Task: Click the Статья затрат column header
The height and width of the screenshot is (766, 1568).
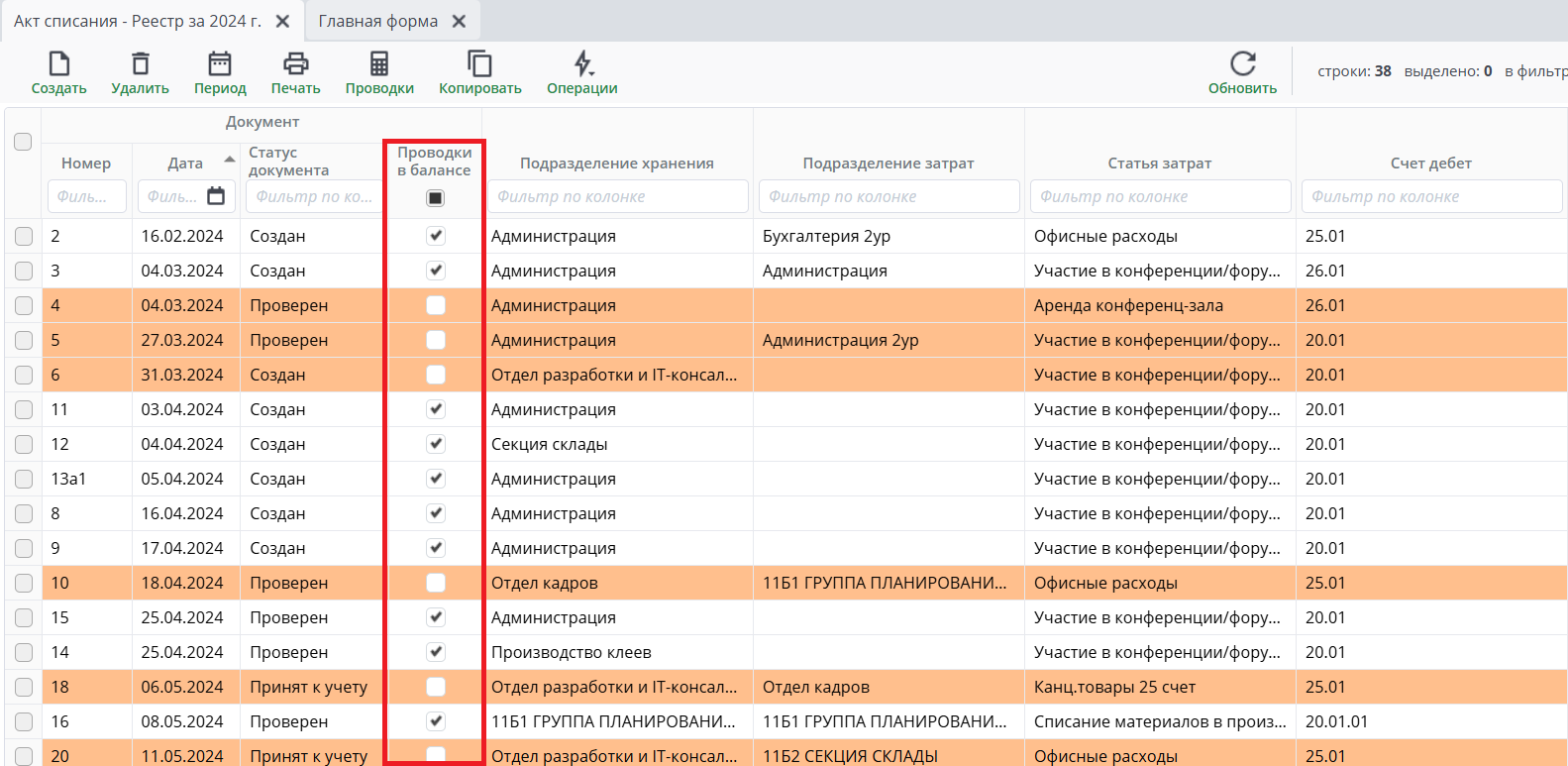Action: tap(1159, 164)
